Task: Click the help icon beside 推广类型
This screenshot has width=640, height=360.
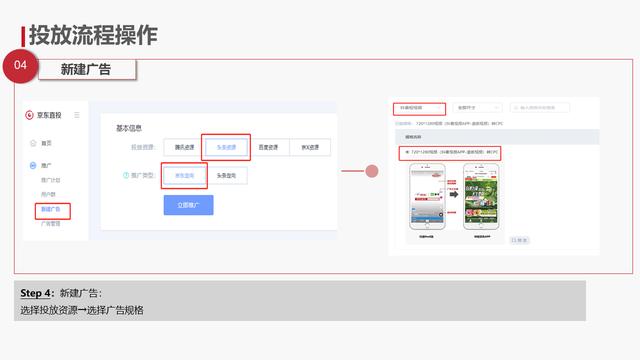Action: tap(126, 175)
